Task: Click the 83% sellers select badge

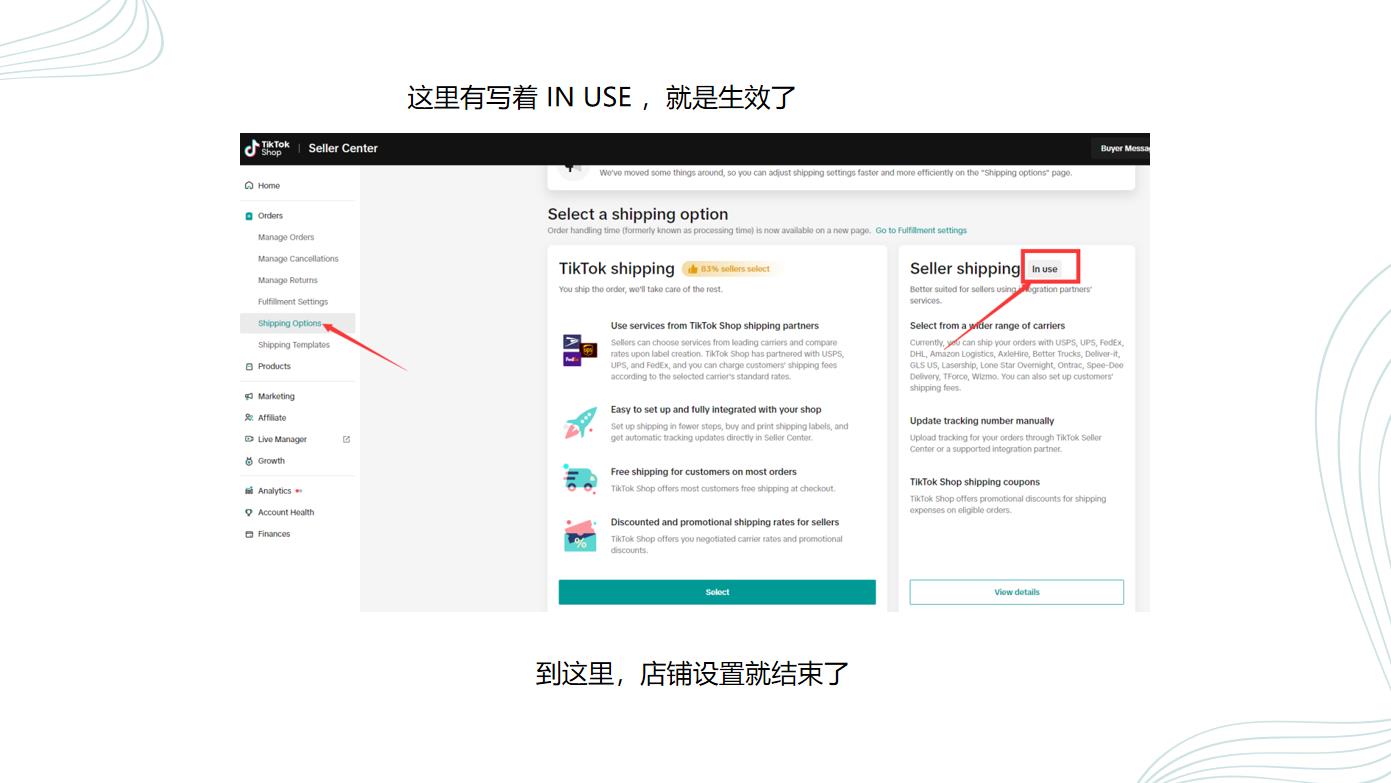Action: 729,269
